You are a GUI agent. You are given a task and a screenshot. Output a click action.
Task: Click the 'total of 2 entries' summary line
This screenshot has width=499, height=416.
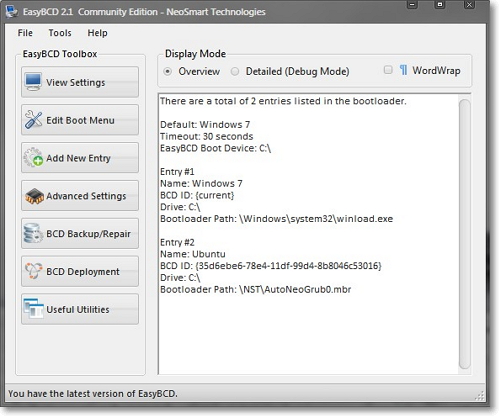coord(283,101)
